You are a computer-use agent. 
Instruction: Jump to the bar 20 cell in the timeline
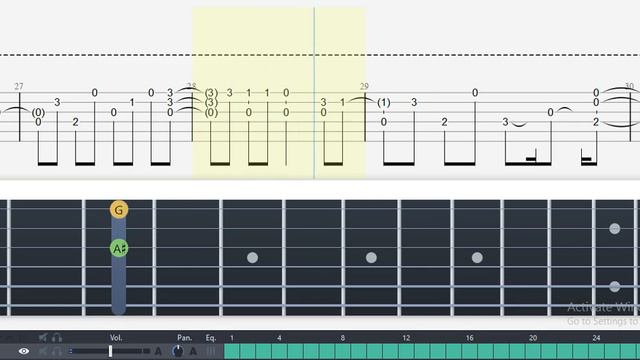pyautogui.click(x=533, y=351)
